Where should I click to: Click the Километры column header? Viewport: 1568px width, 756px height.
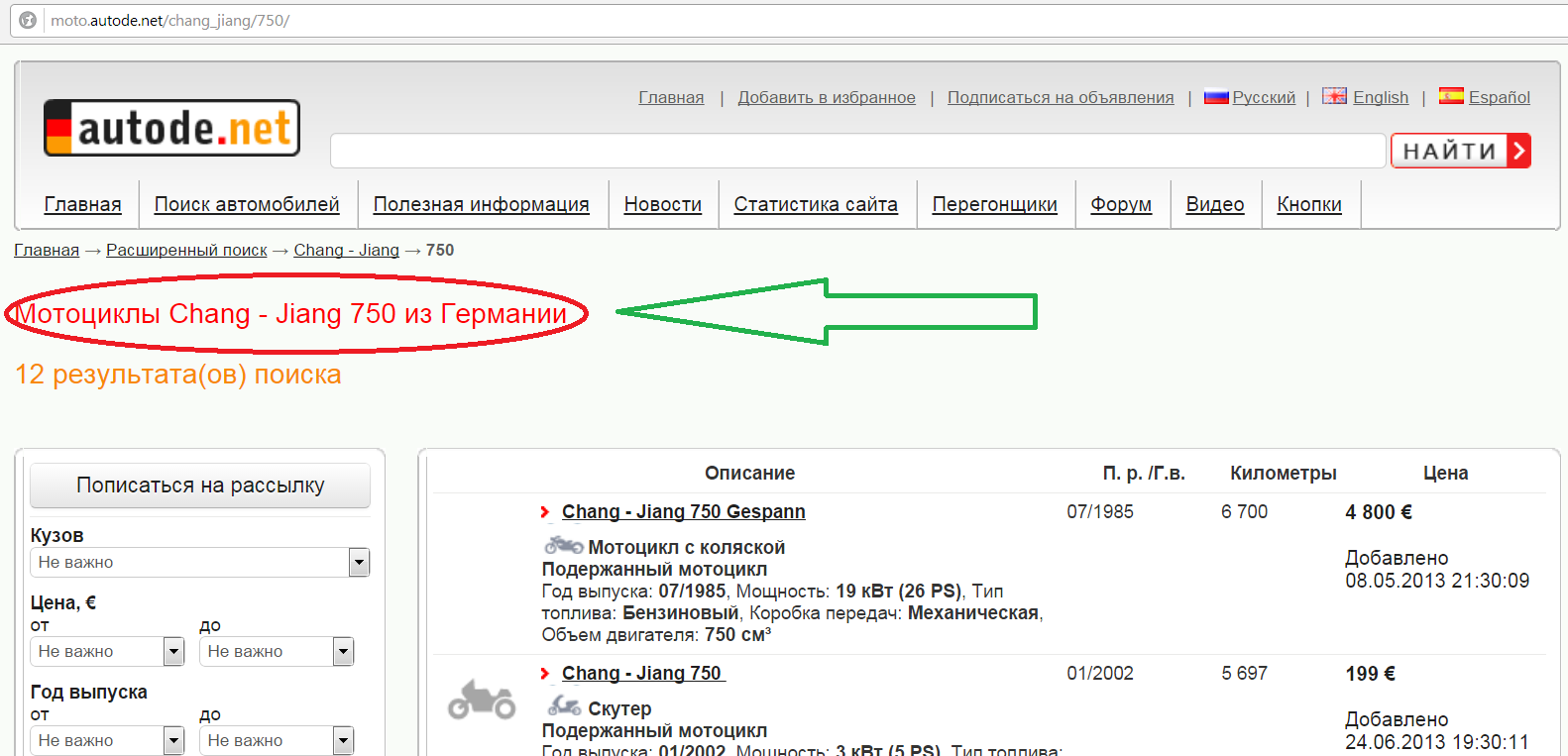click(1284, 473)
